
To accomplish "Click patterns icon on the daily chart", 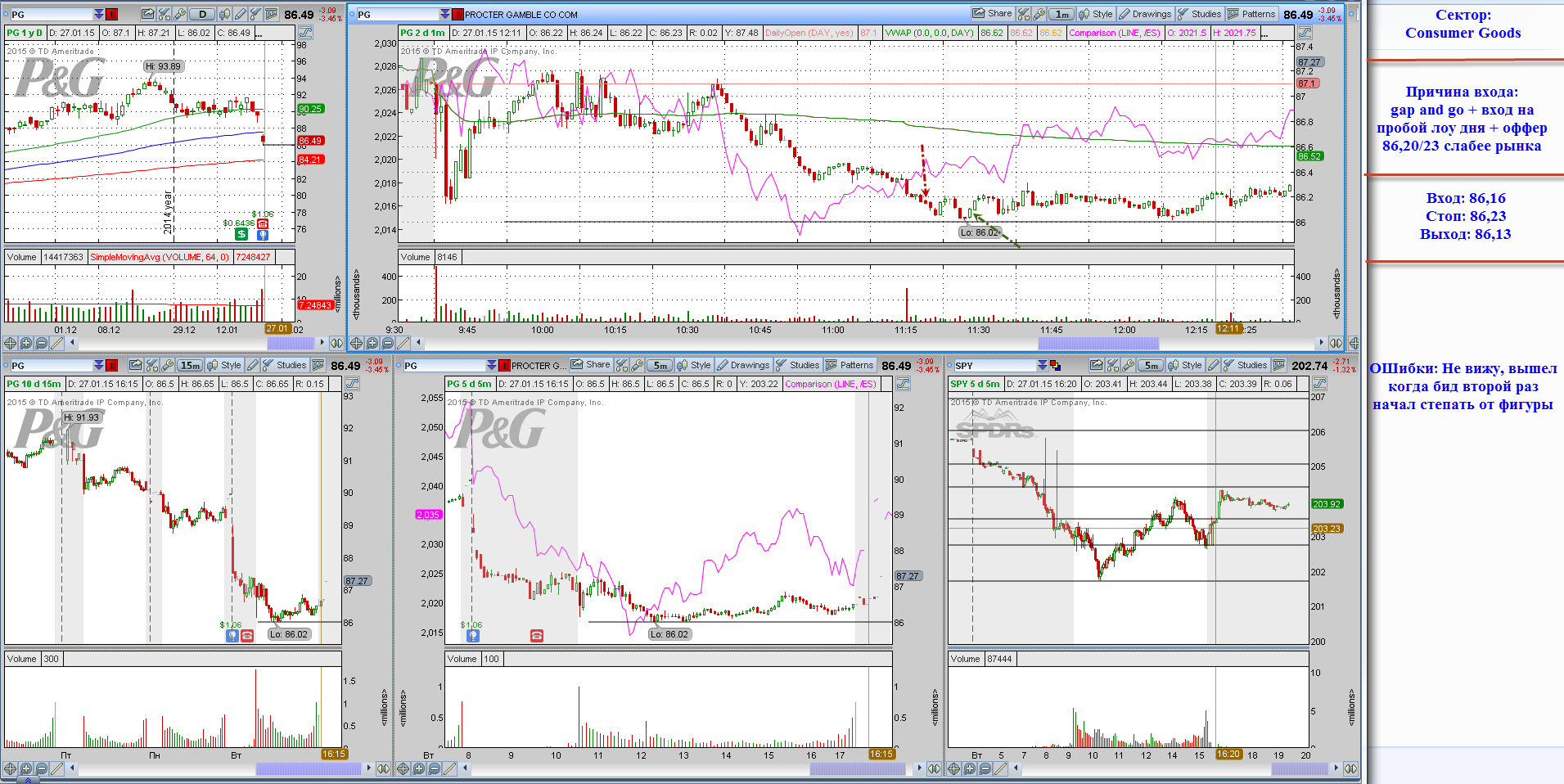I will 270,14.
